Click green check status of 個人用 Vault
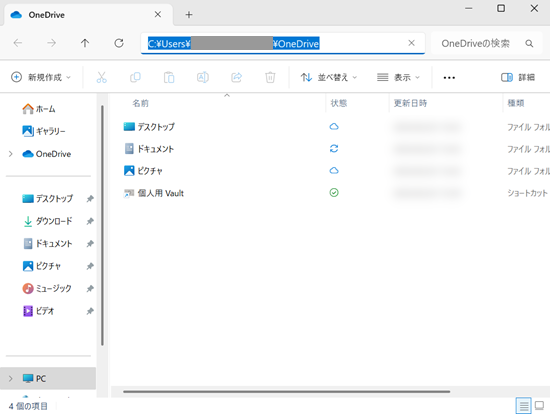550x414 pixels. [334, 193]
